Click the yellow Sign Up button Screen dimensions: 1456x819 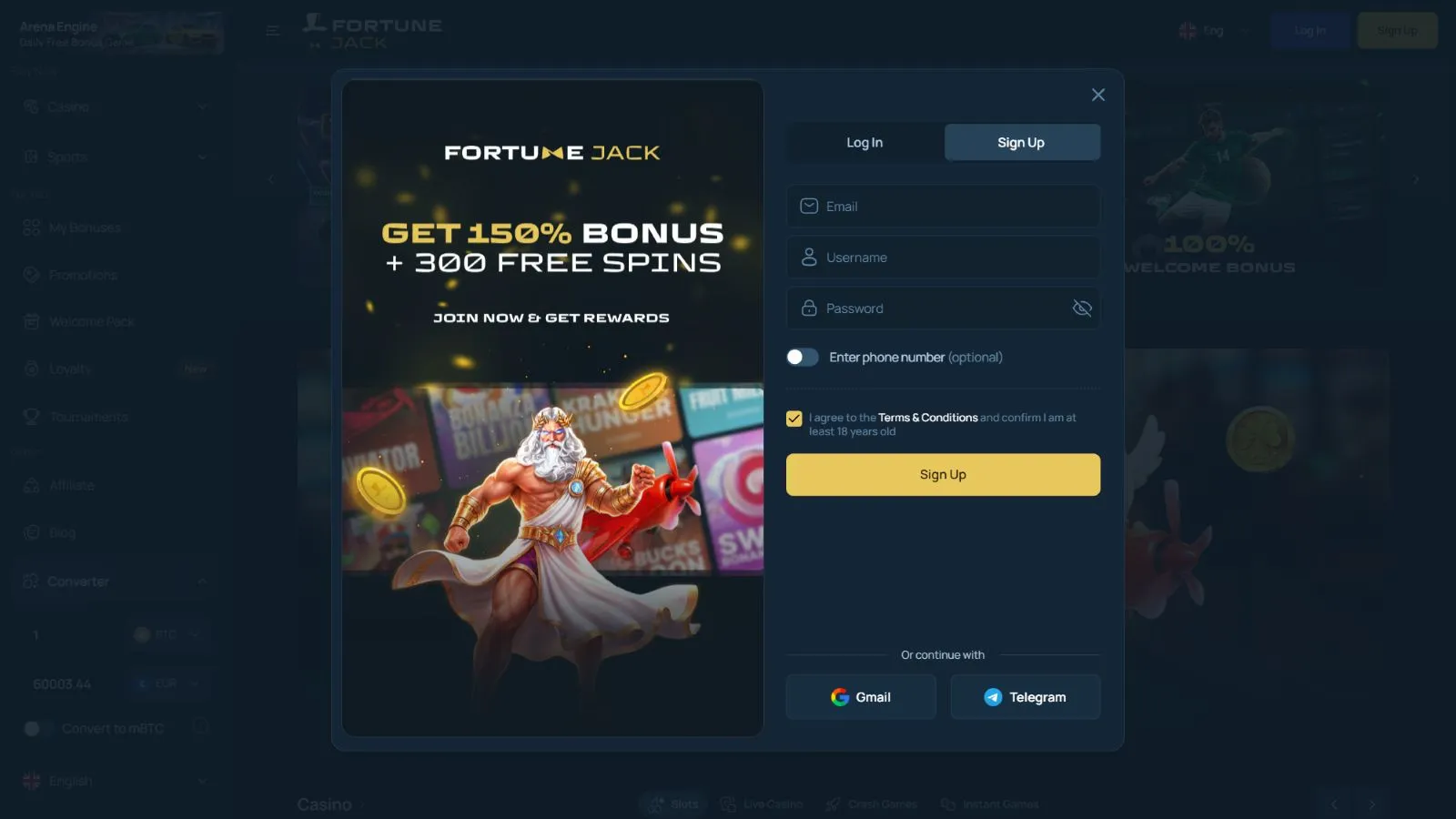click(943, 475)
